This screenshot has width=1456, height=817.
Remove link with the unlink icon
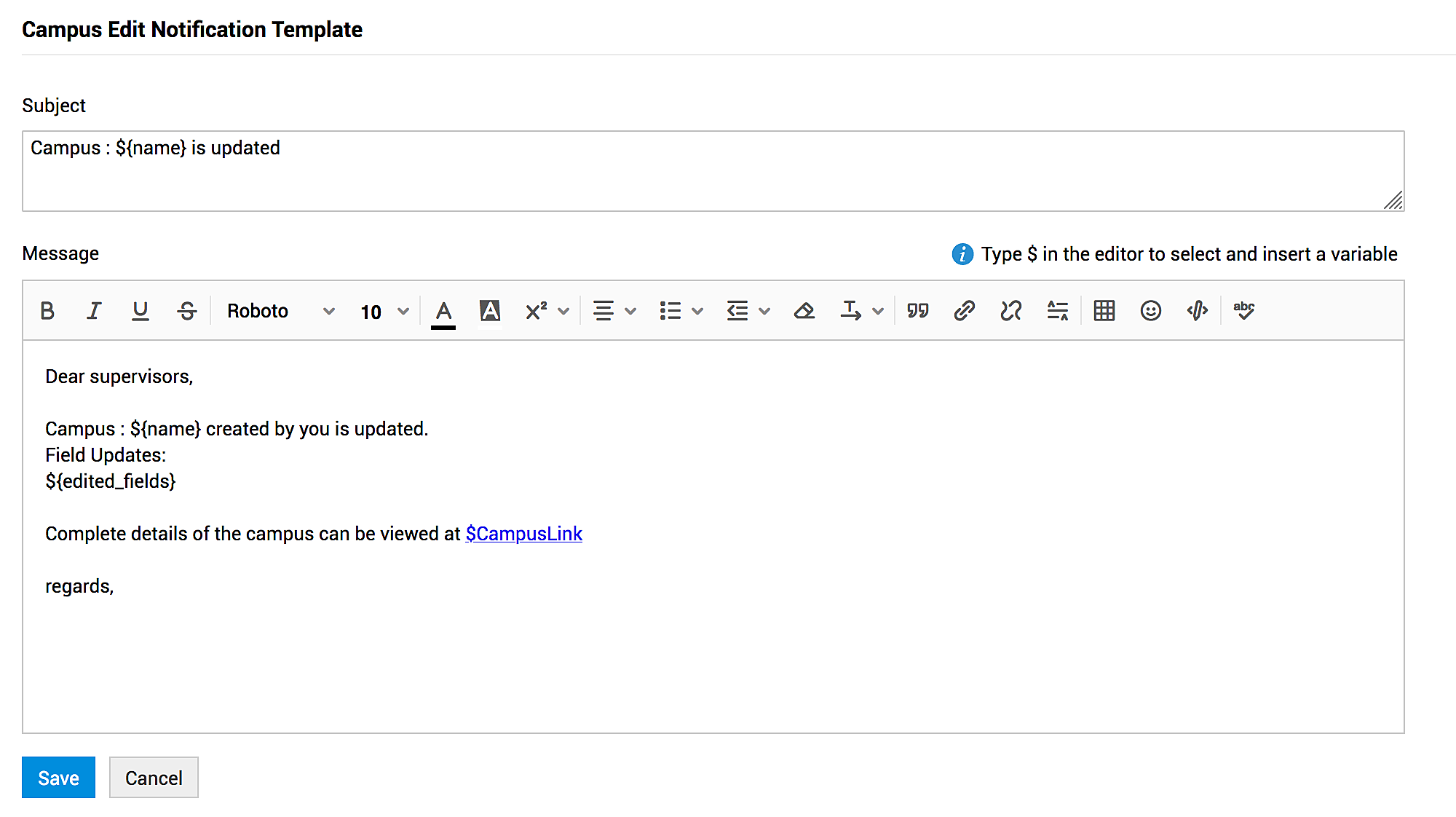[x=1011, y=311]
